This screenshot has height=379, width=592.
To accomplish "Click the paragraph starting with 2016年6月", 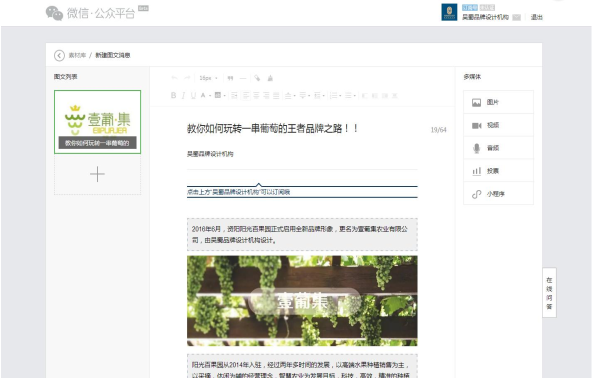I will [302, 234].
